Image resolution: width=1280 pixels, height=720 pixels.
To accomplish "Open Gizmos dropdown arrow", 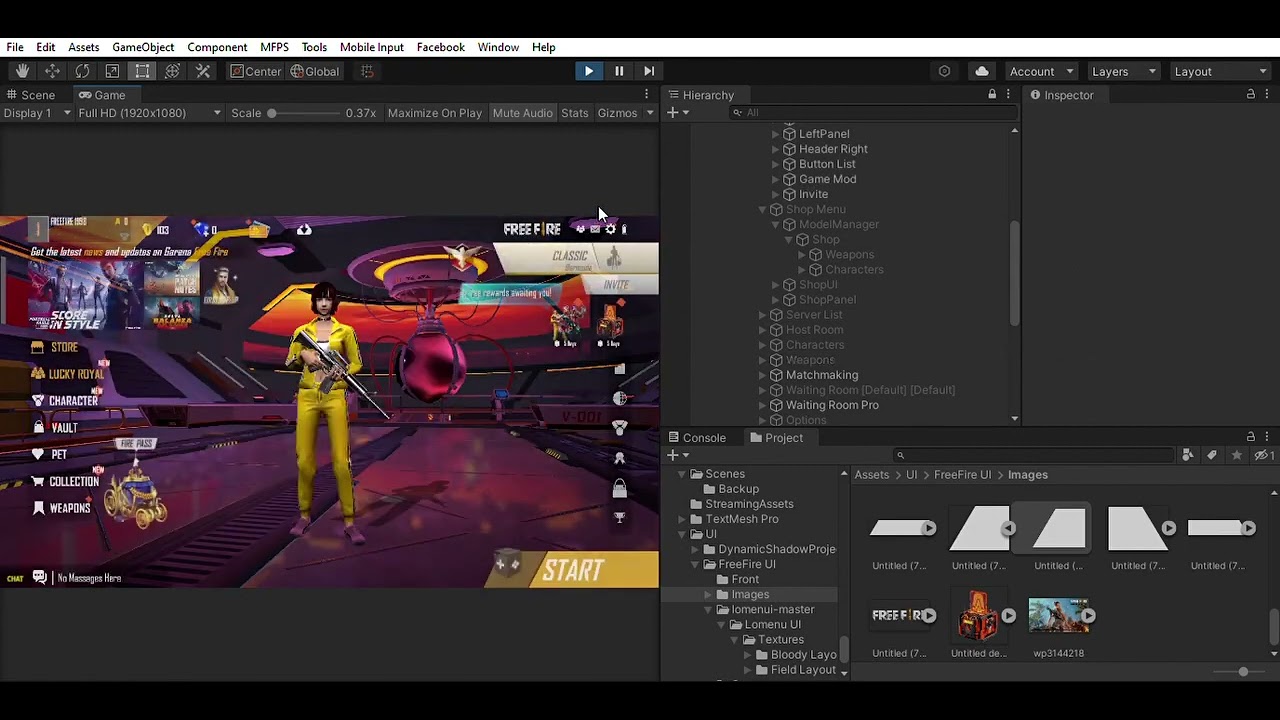I will click(650, 113).
